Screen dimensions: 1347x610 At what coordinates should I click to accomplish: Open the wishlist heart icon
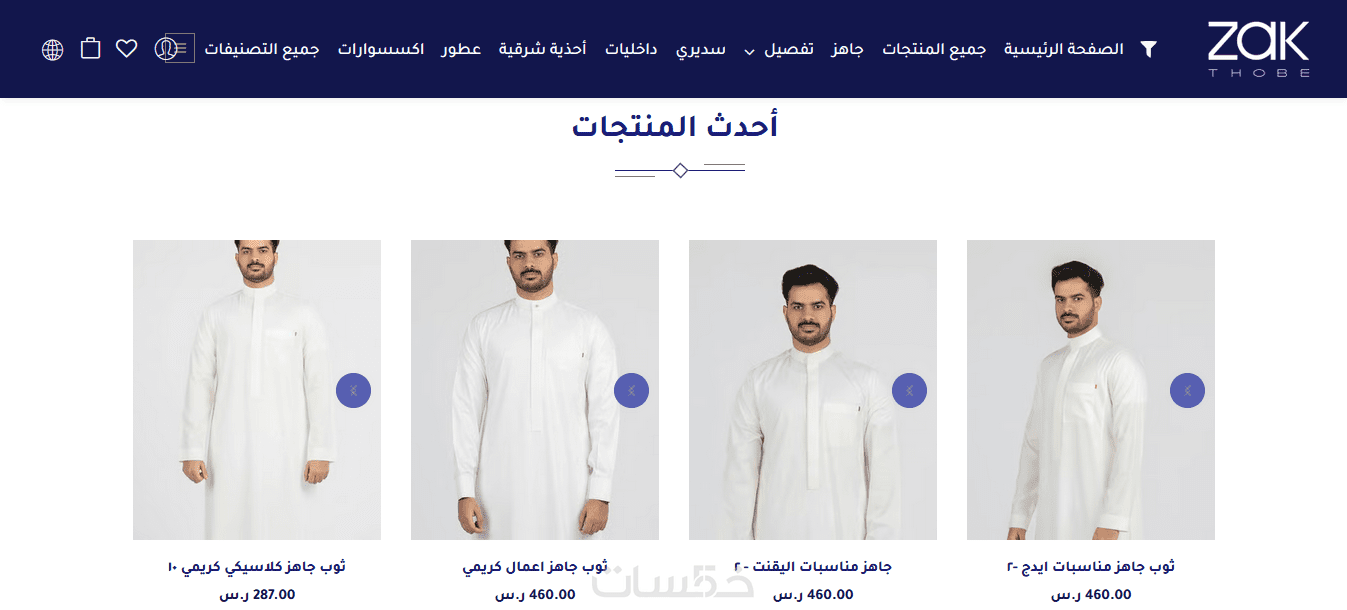coord(127,48)
